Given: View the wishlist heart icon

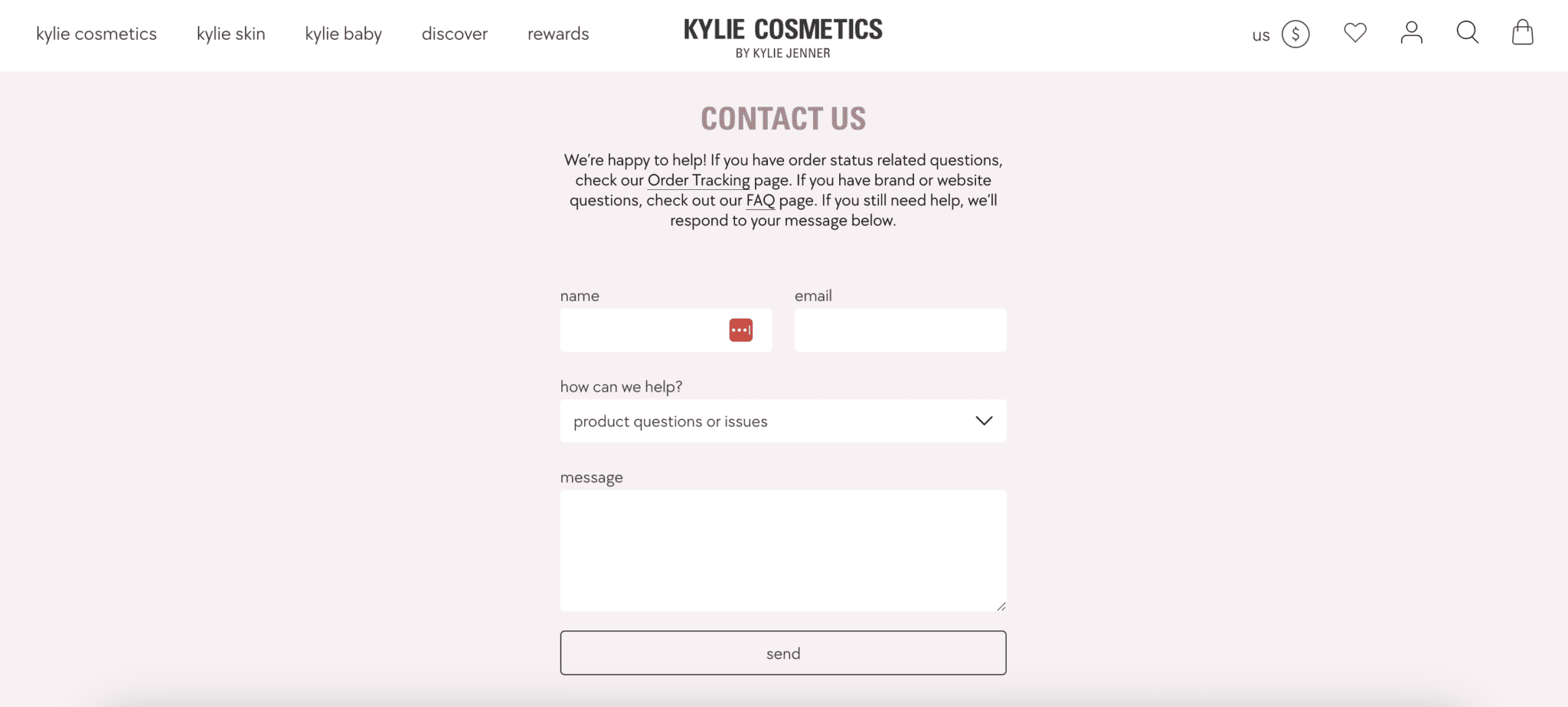Looking at the screenshot, I should (1354, 33).
